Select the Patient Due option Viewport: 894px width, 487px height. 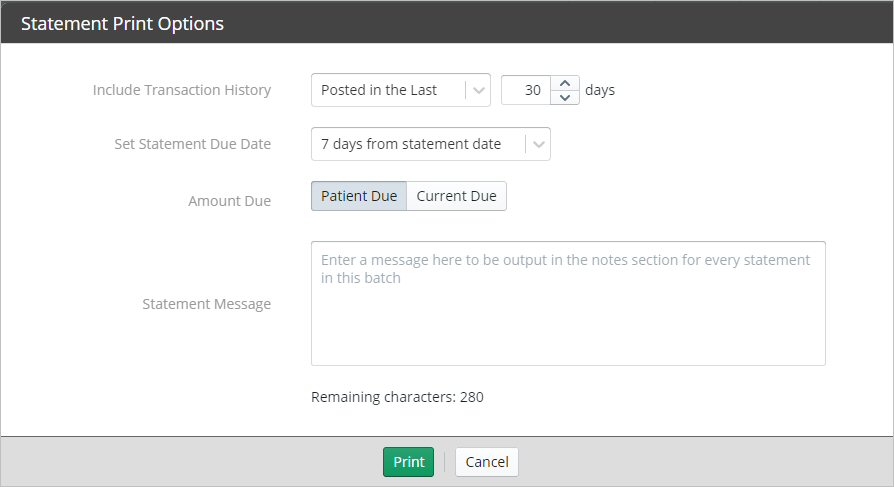pyautogui.click(x=359, y=196)
